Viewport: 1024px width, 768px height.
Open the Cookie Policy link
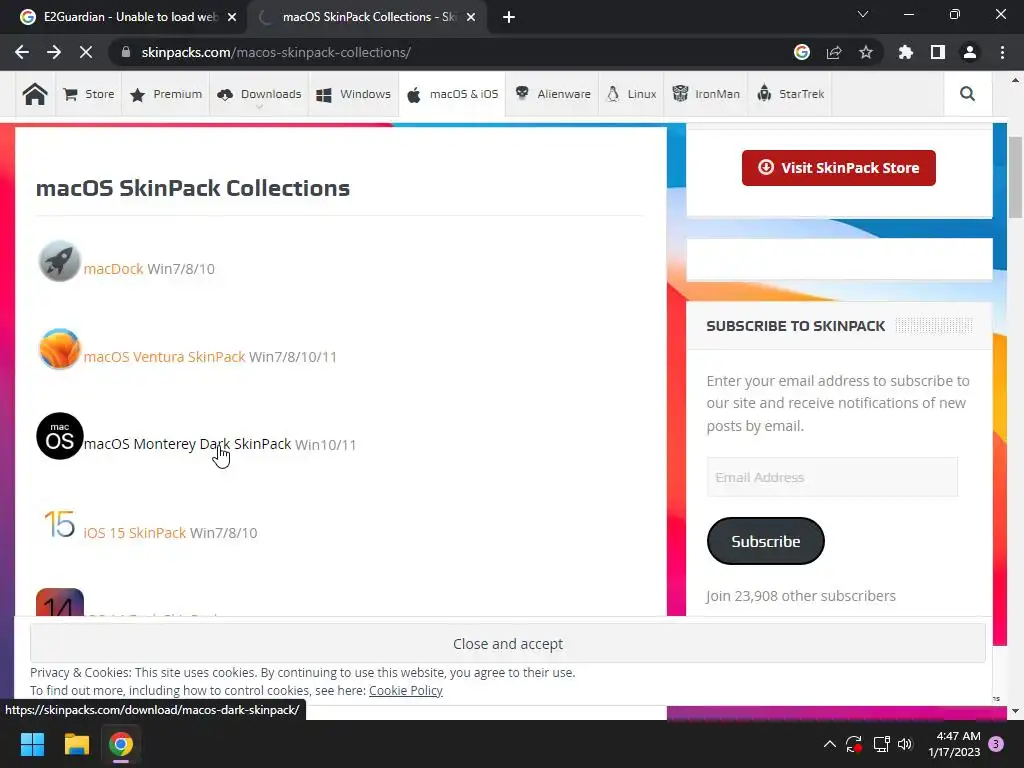[406, 690]
